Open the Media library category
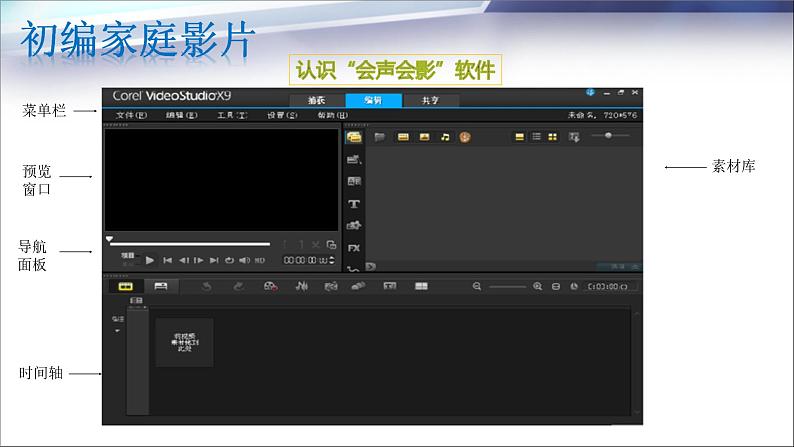 (x=354, y=137)
